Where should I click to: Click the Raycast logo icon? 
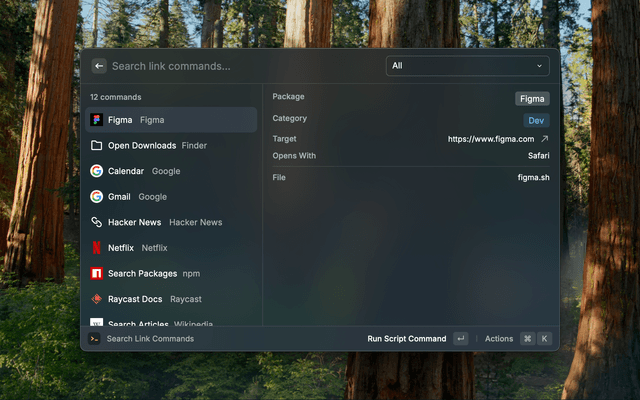tap(96, 299)
